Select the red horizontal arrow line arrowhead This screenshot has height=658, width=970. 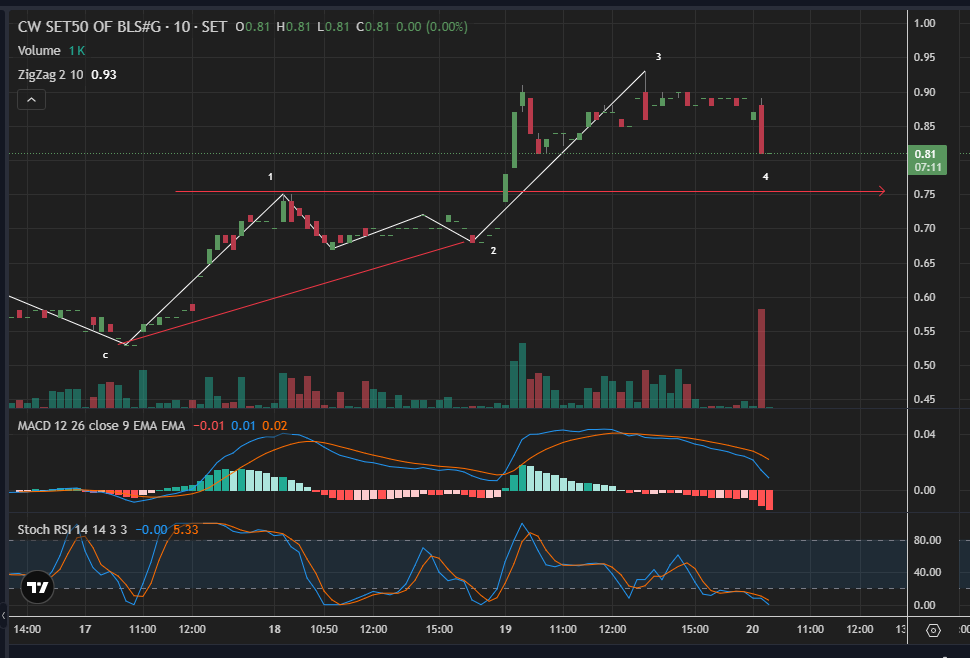pyautogui.click(x=882, y=192)
